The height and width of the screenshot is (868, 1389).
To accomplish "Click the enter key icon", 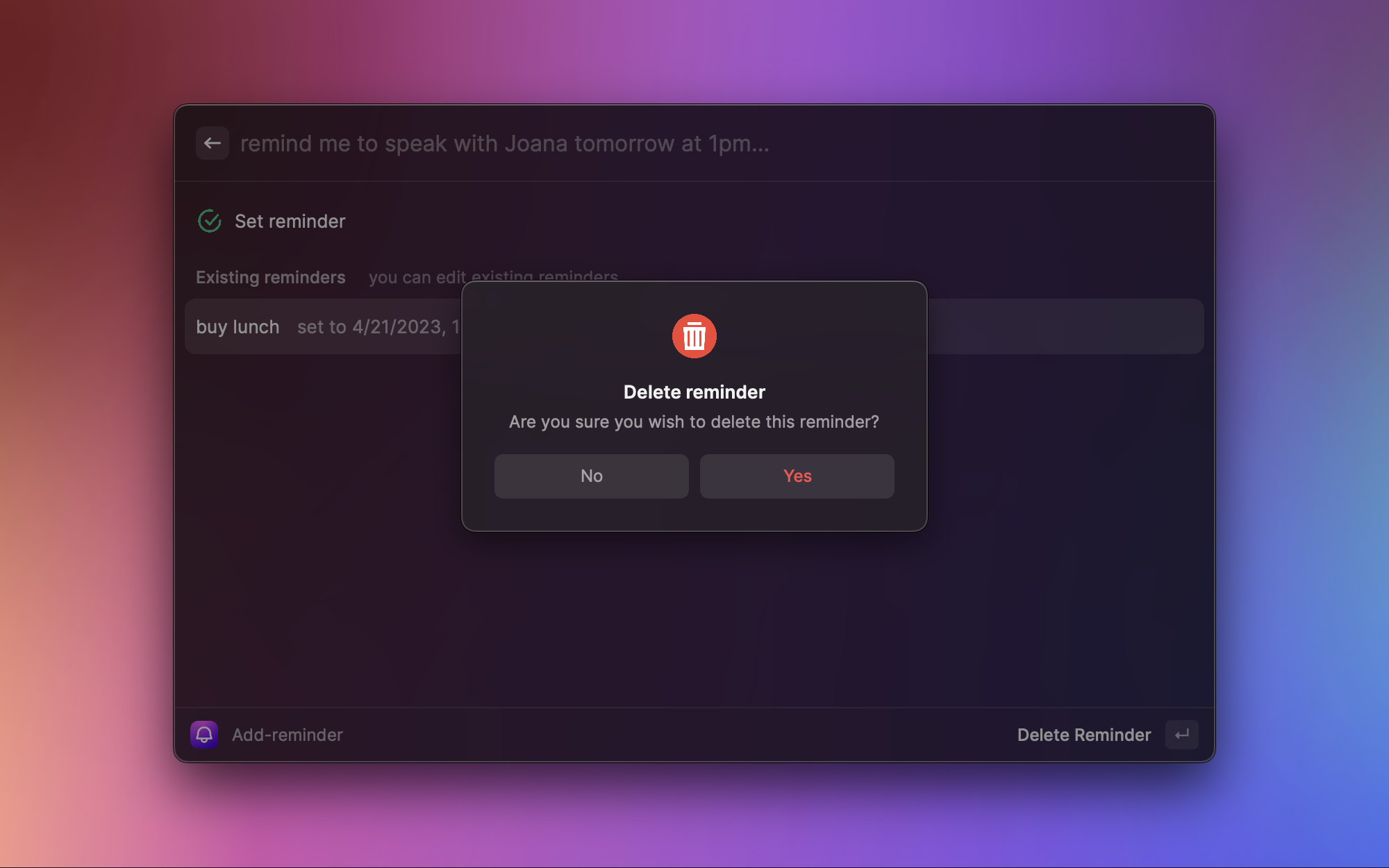I will [1181, 735].
